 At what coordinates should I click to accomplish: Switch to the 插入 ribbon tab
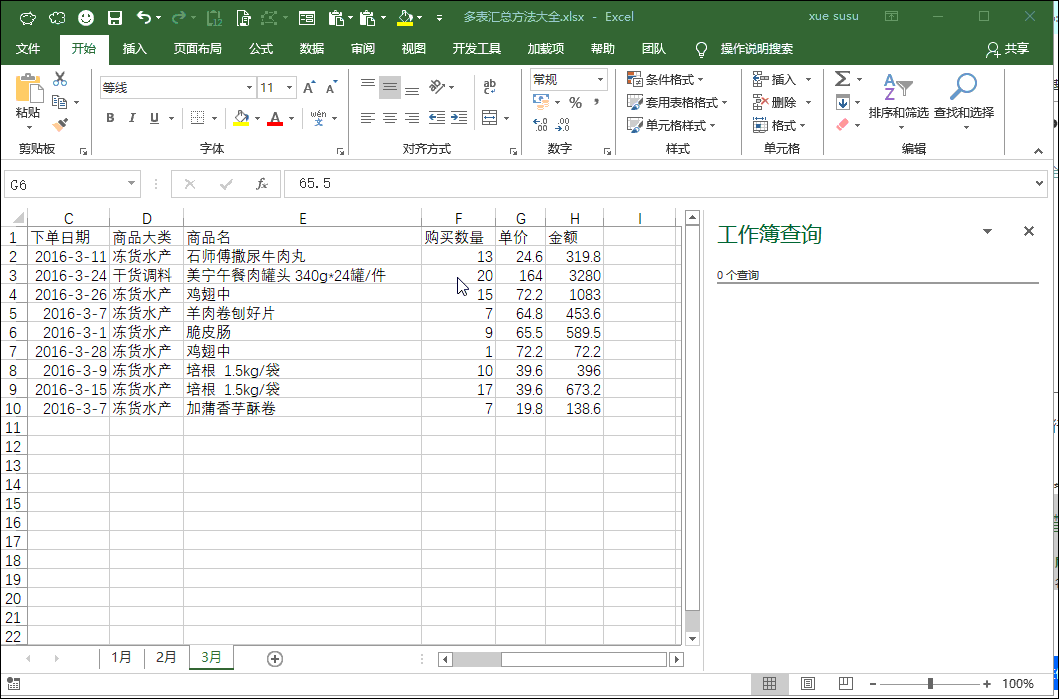coord(134,49)
